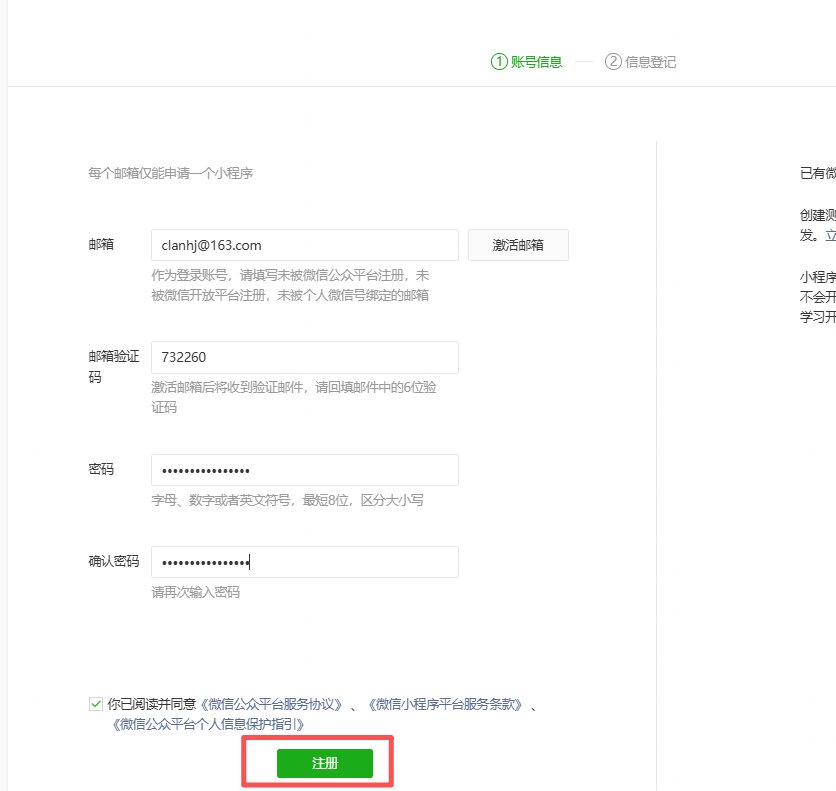
Task: Select step 2 信息登记 tab
Action: coord(640,62)
